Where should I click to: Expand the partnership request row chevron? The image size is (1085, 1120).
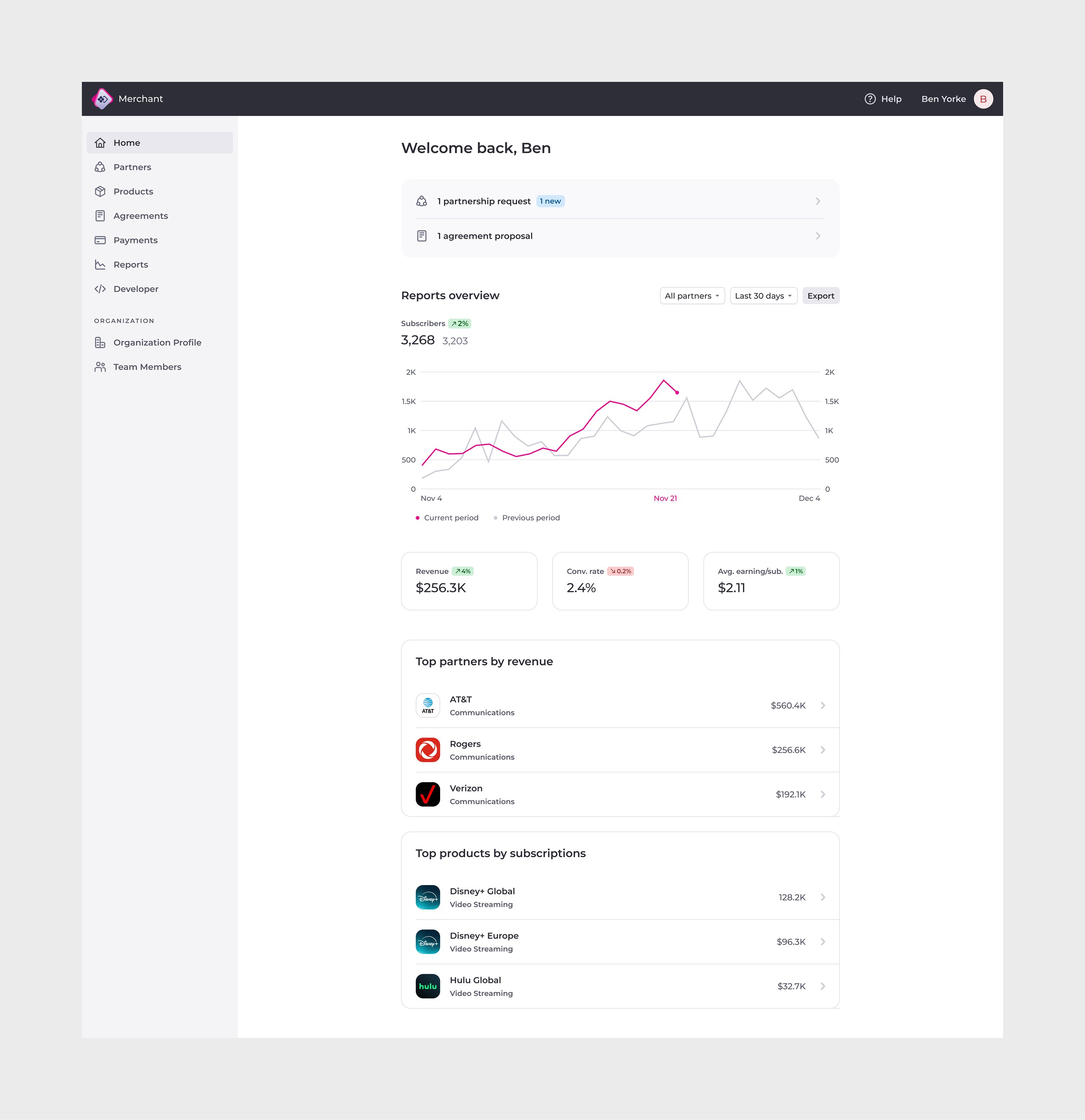click(x=818, y=201)
